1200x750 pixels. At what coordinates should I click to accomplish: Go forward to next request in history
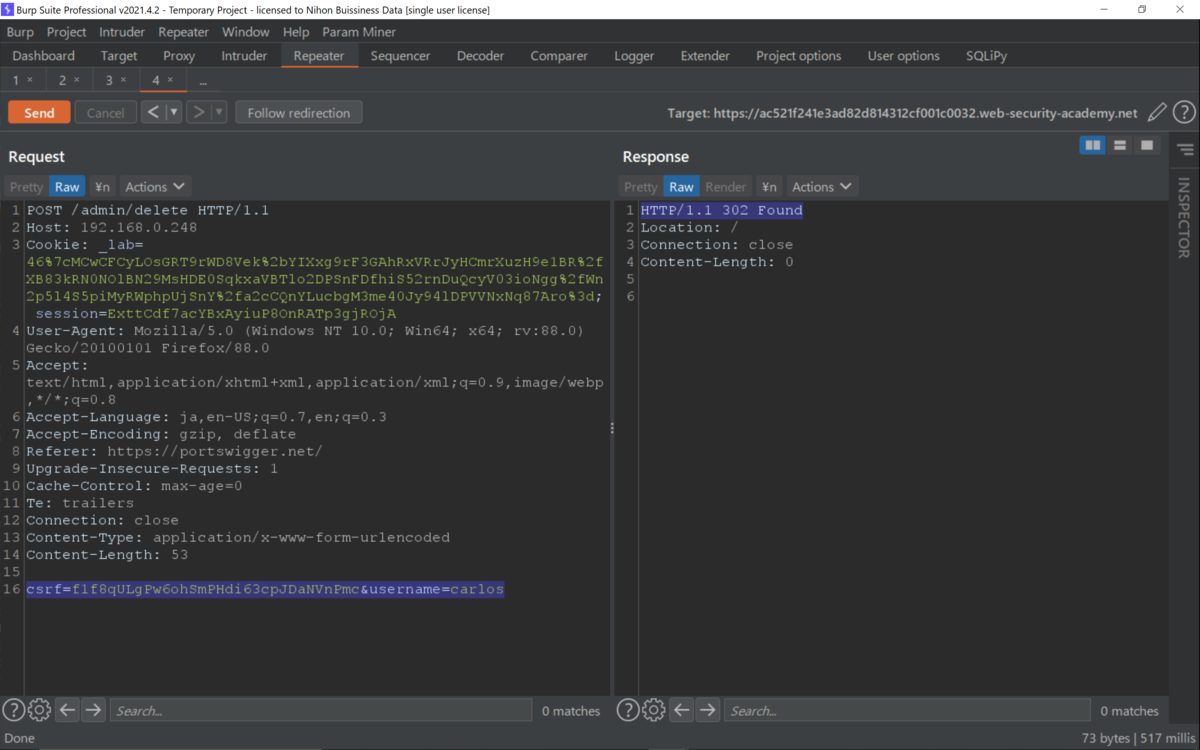[198, 112]
